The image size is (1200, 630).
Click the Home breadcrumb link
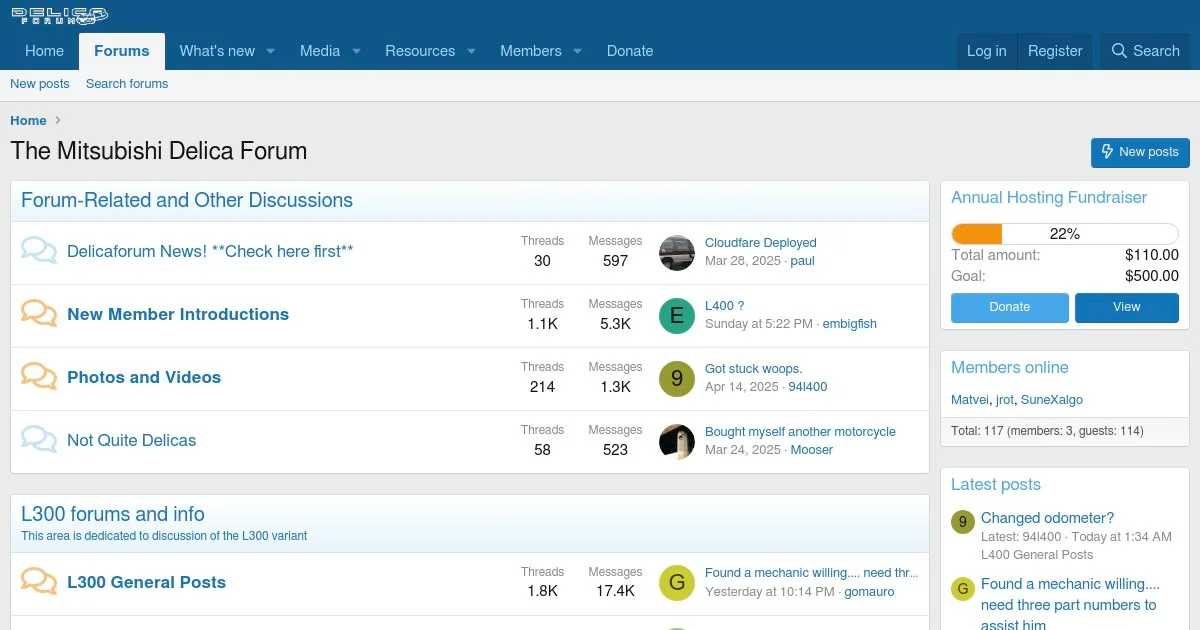[x=28, y=120]
